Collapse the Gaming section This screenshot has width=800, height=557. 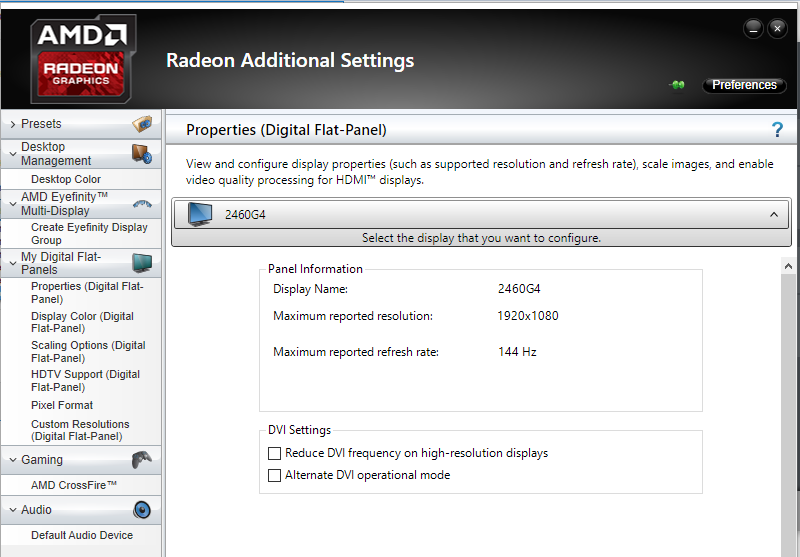pos(13,460)
